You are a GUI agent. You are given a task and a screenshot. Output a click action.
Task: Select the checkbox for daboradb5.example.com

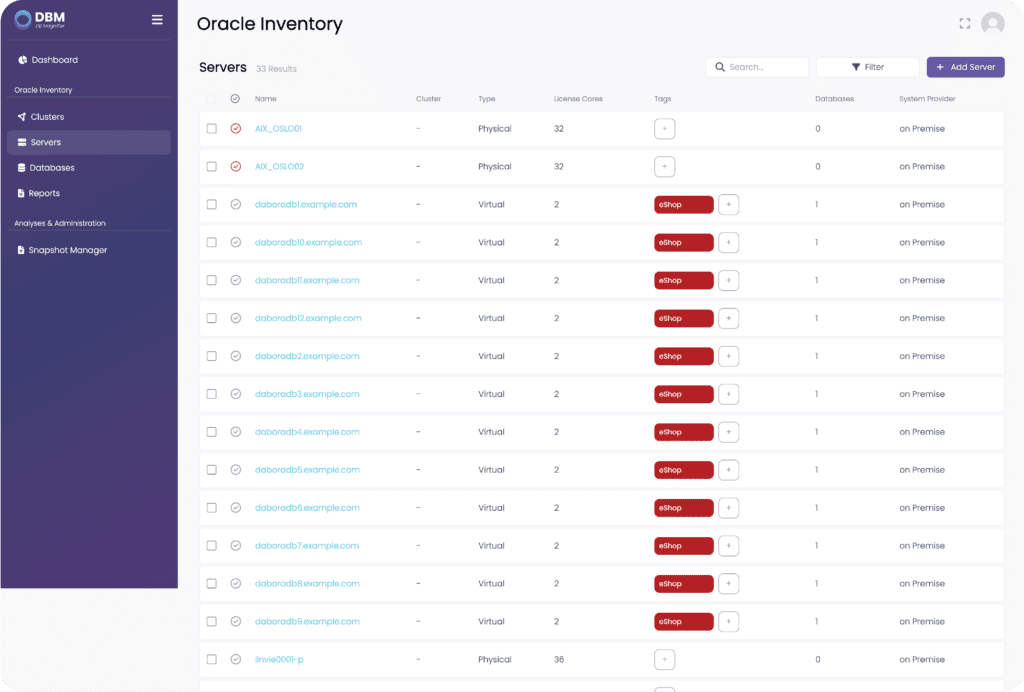(211, 470)
